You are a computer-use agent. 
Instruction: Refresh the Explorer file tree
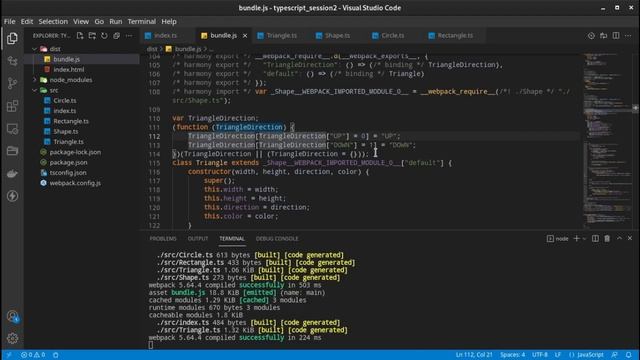tap(104, 36)
